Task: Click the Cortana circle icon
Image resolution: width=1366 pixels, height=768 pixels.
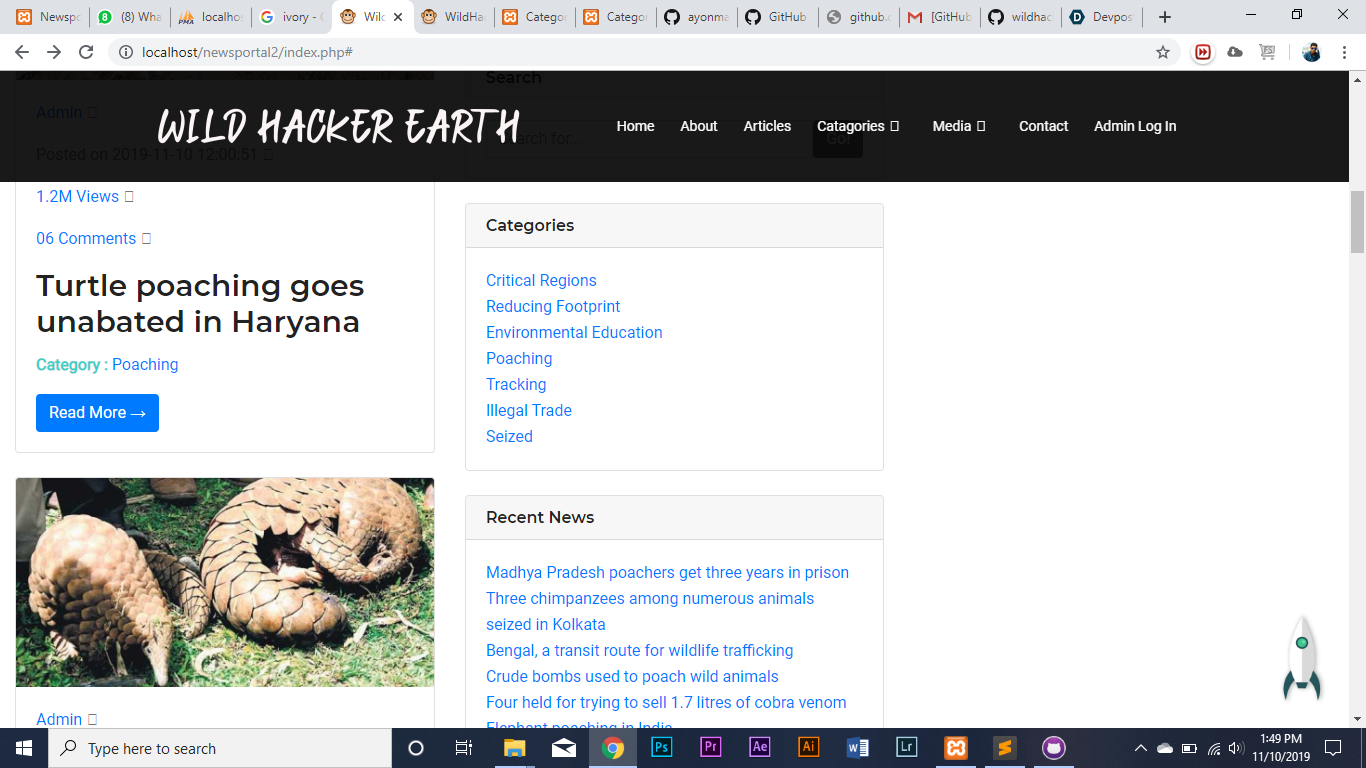Action: coord(416,748)
